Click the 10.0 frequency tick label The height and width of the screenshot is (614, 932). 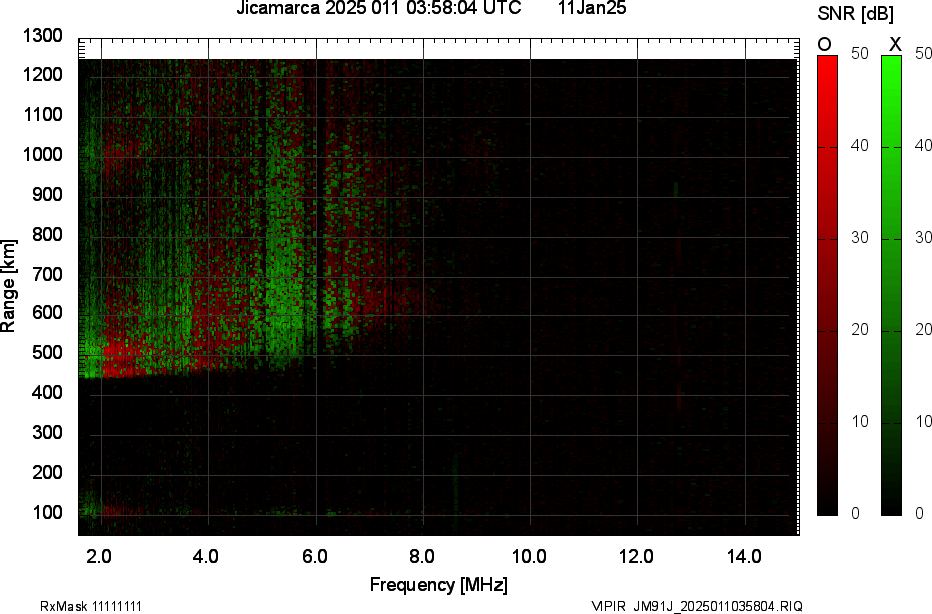pos(530,557)
